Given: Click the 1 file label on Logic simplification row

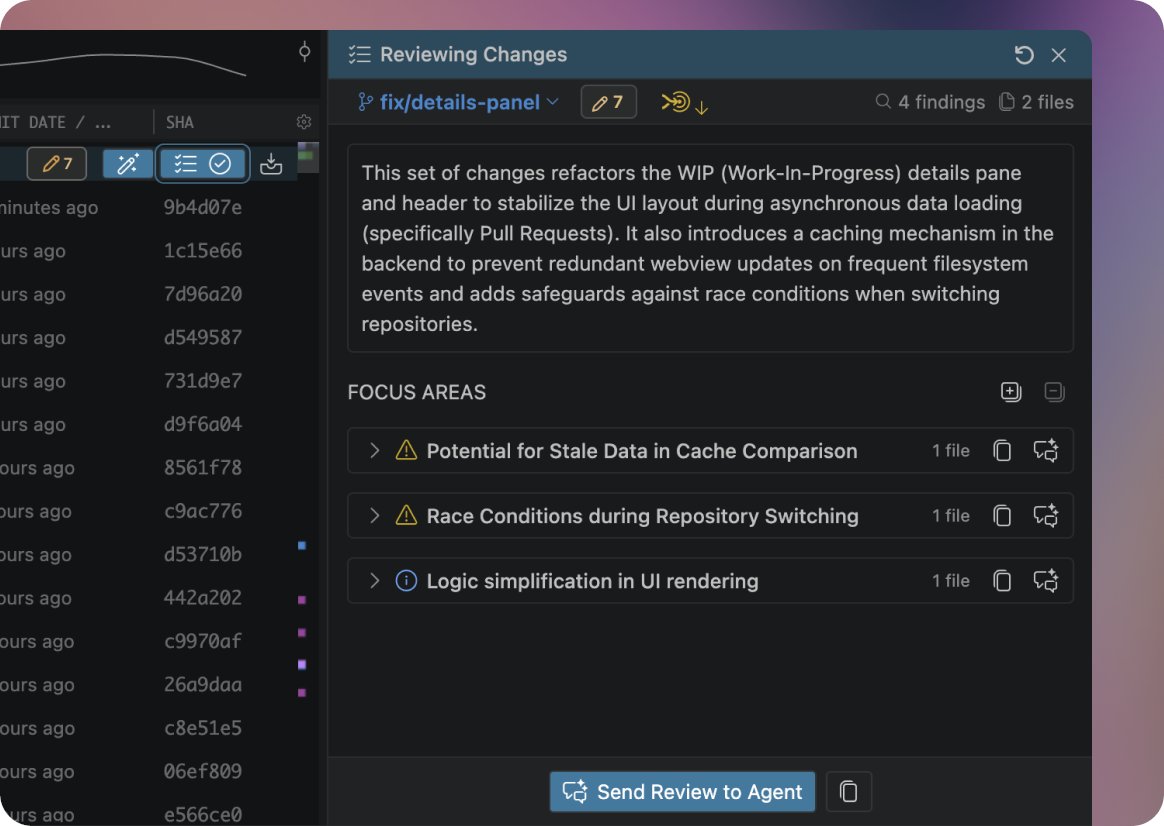Looking at the screenshot, I should click(951, 580).
